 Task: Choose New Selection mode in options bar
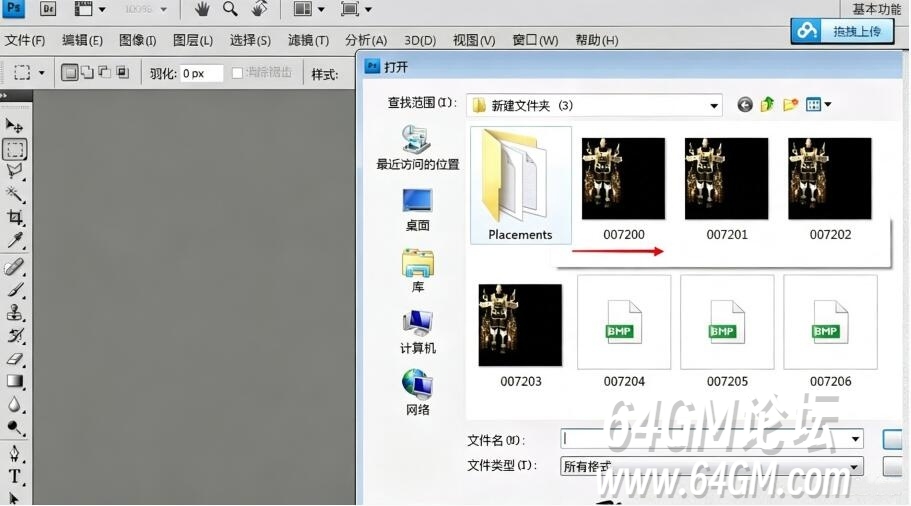[x=69, y=73]
